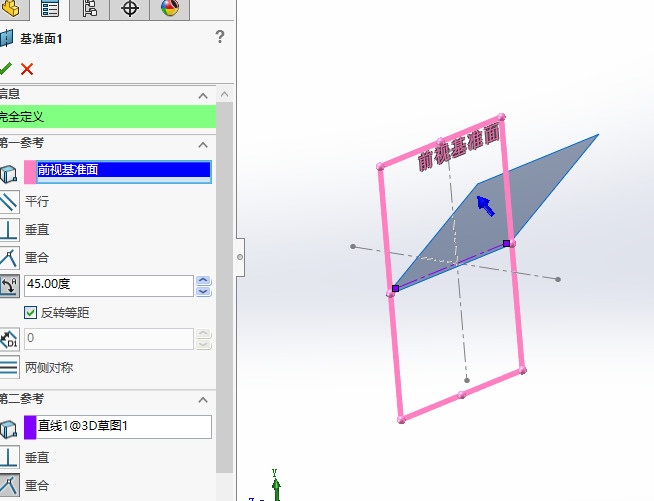Cancel the plane with red X
Screen dimensions: 654x501
(x=27, y=69)
